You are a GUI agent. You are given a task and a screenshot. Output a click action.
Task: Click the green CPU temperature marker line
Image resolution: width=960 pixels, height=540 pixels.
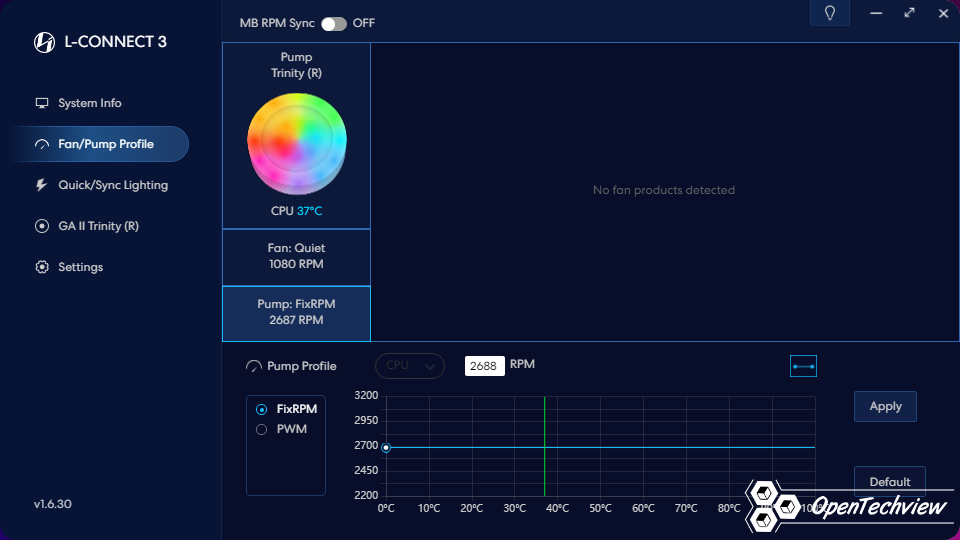point(544,446)
